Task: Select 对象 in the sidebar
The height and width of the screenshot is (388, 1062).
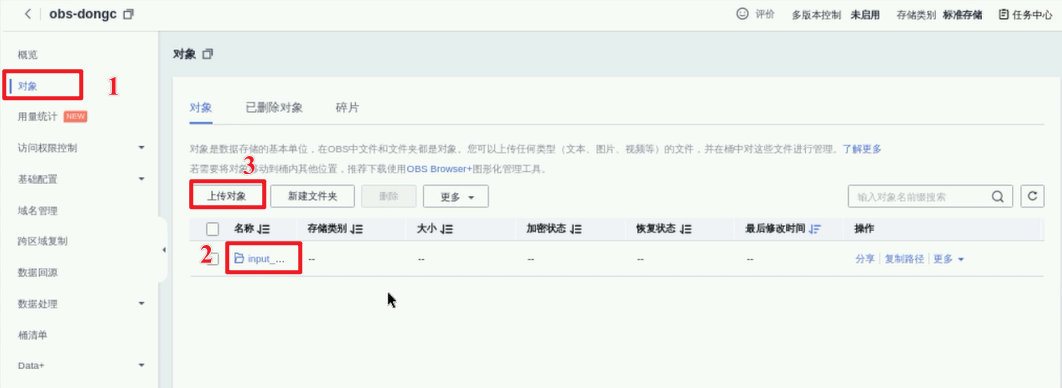Action: tap(27, 86)
